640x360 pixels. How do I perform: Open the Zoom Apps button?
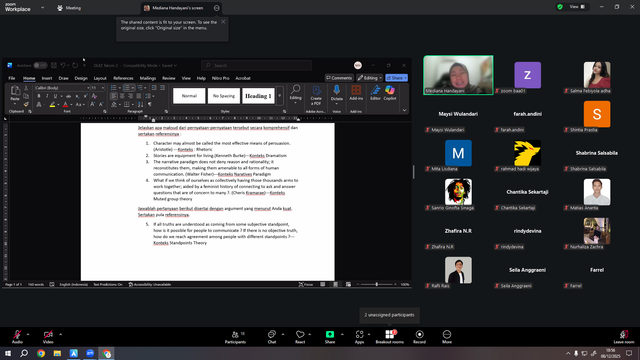click(359, 337)
